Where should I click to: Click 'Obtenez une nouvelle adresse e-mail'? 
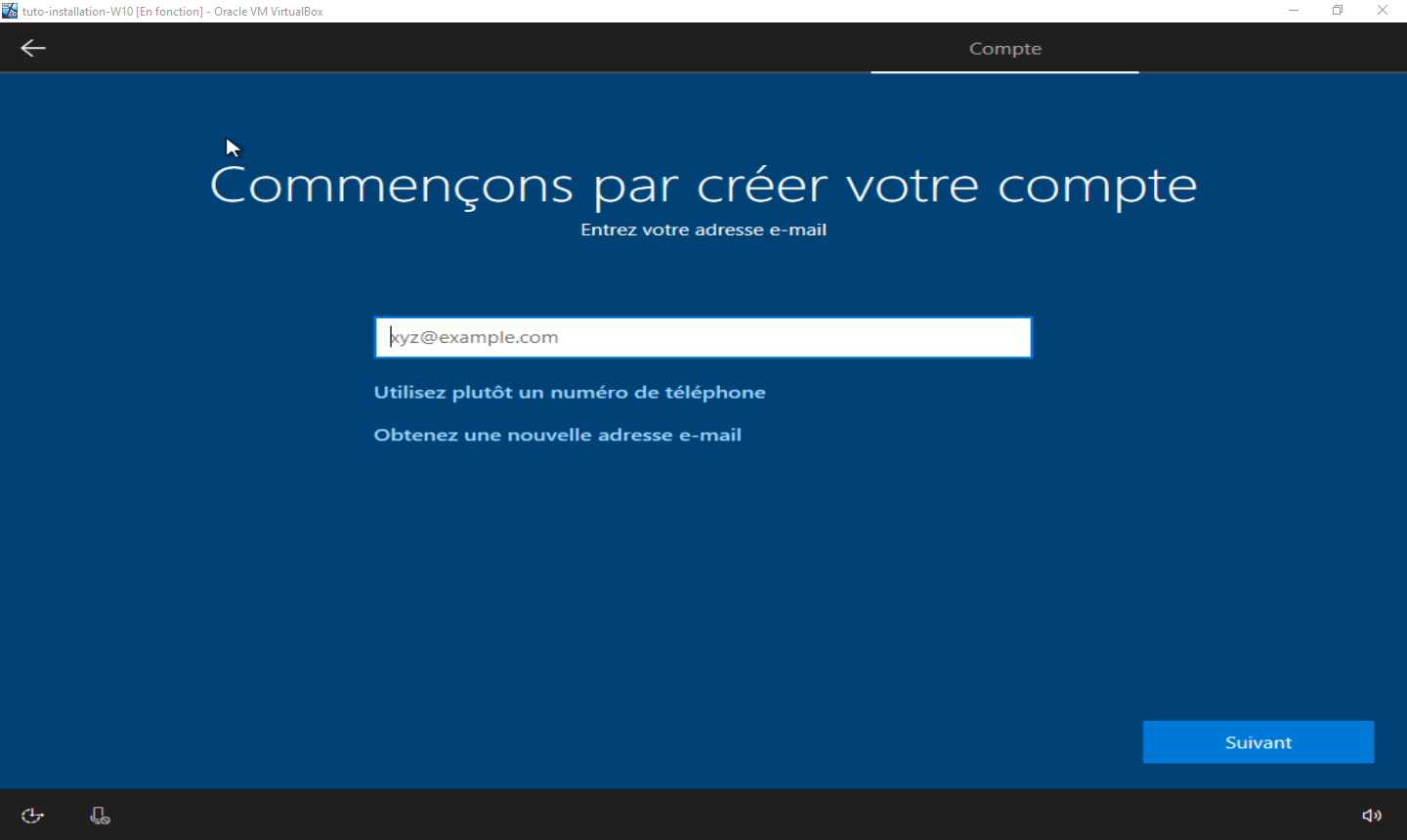coord(558,435)
